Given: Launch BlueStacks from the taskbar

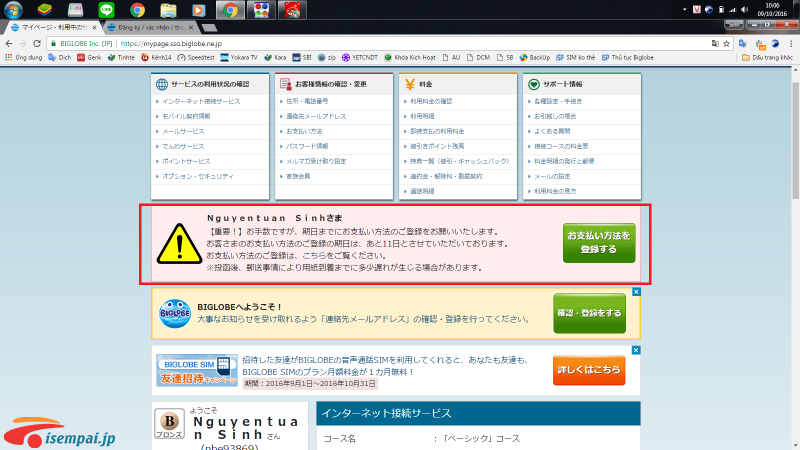Looking at the screenshot, I should (45, 10).
